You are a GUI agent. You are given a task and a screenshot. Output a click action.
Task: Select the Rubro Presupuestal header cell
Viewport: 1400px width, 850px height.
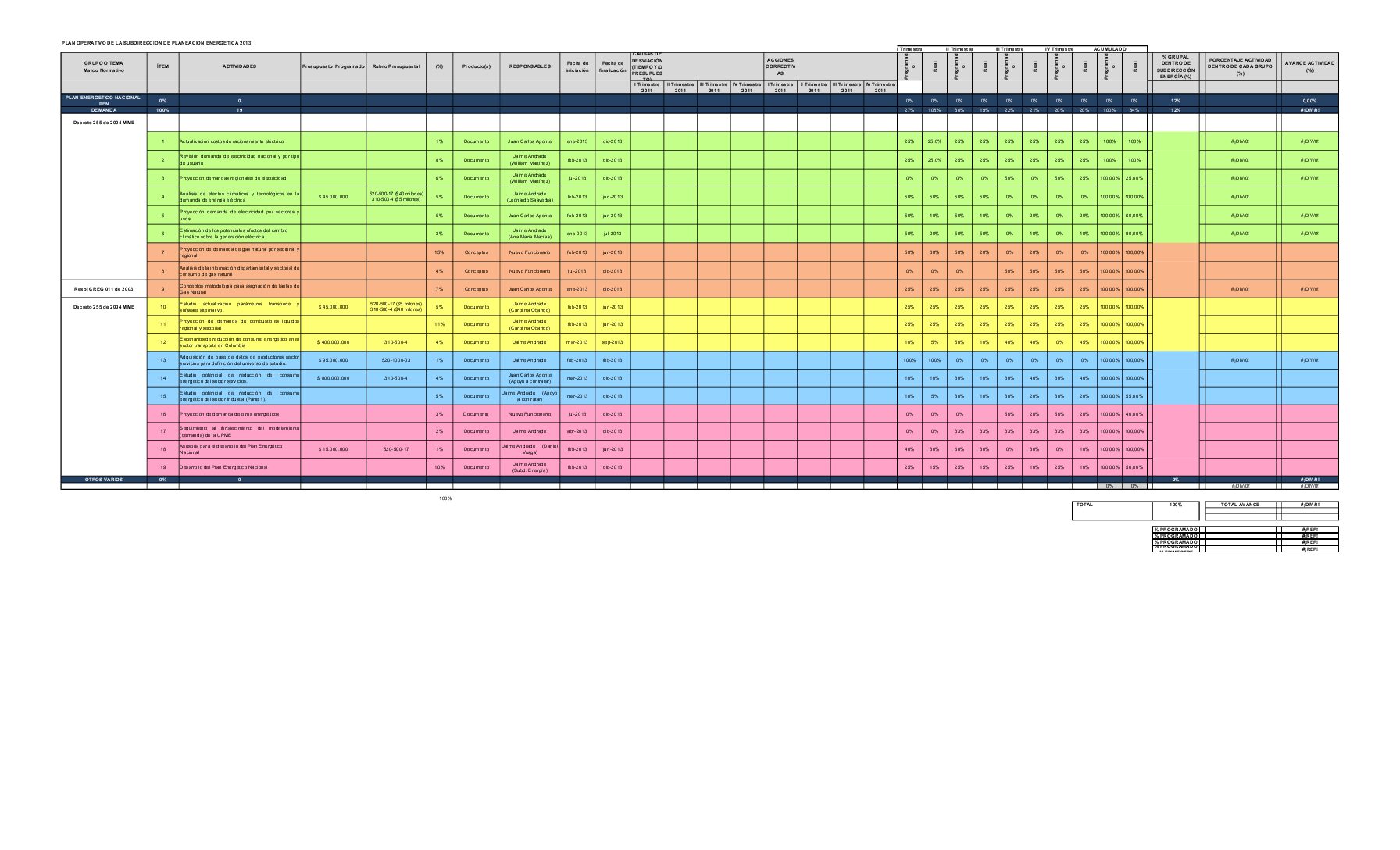point(396,66)
